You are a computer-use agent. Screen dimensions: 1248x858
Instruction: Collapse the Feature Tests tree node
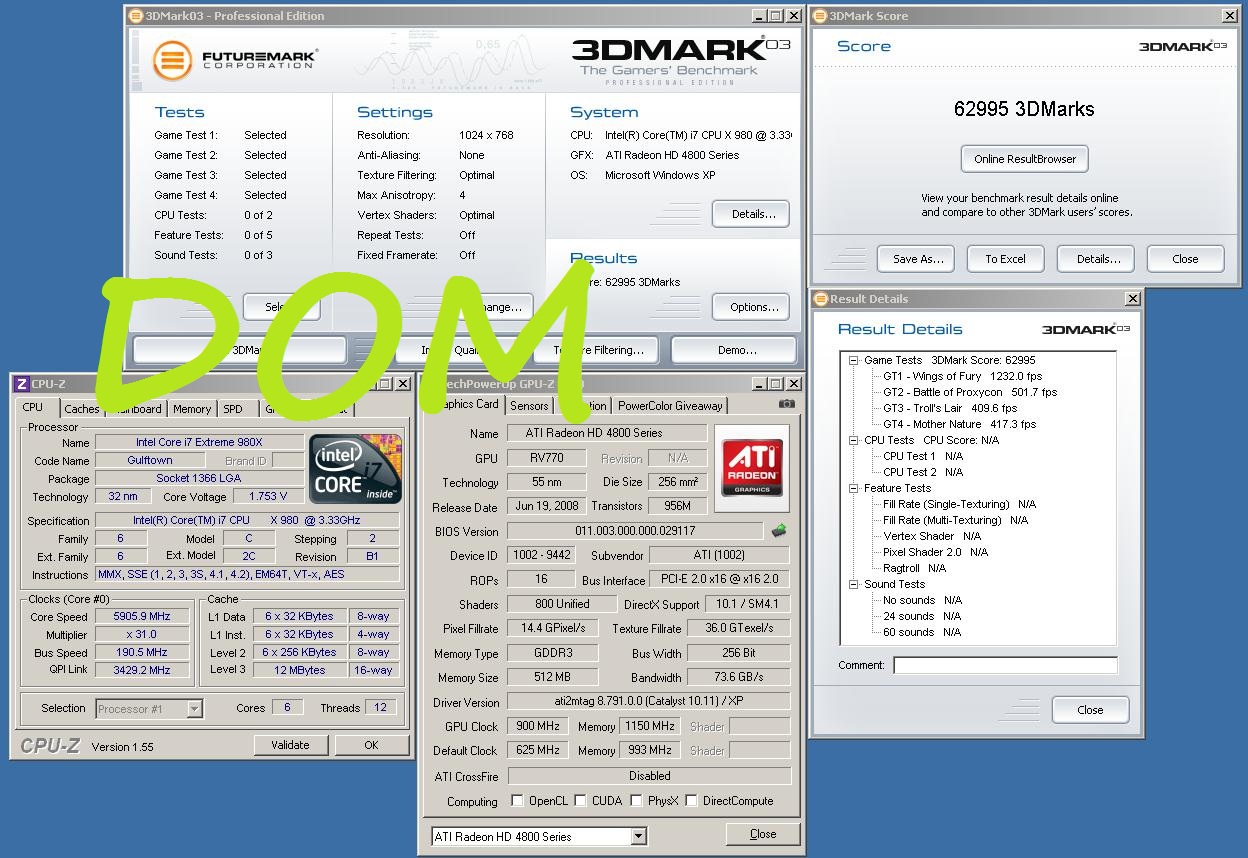pyautogui.click(x=854, y=488)
